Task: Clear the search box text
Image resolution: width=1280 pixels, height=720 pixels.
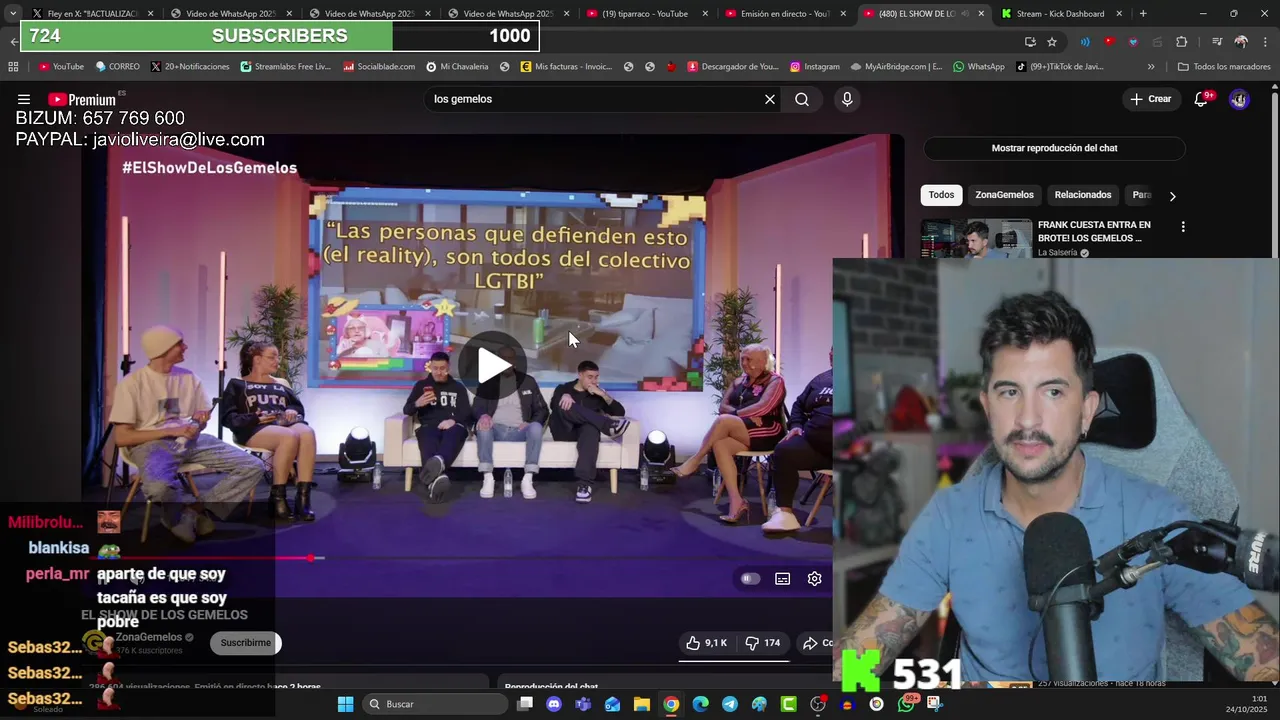Action: click(769, 99)
